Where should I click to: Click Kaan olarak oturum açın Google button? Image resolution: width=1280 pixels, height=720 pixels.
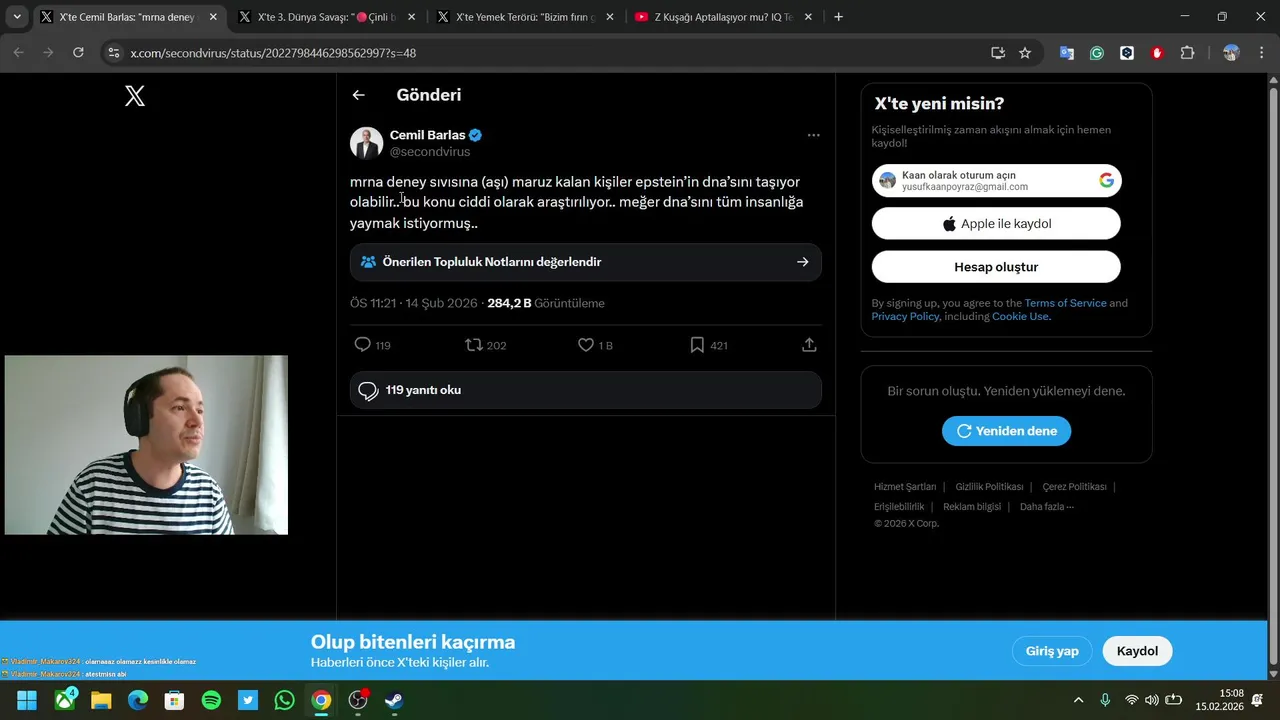click(x=996, y=180)
